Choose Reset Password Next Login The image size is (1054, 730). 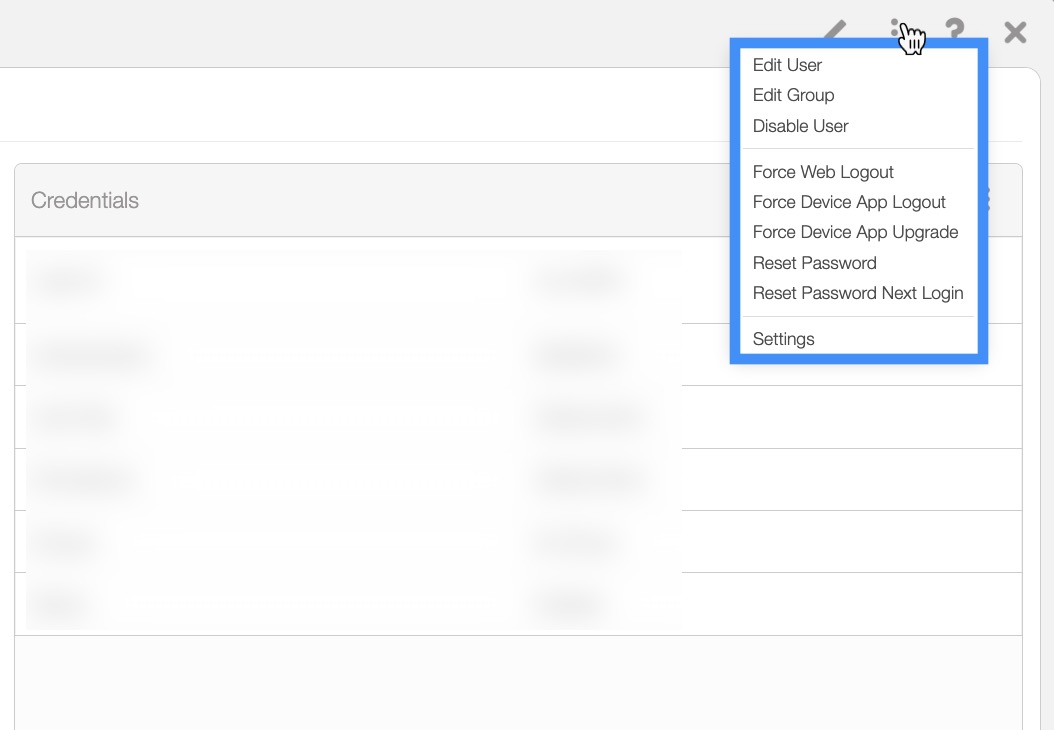pyautogui.click(x=858, y=293)
